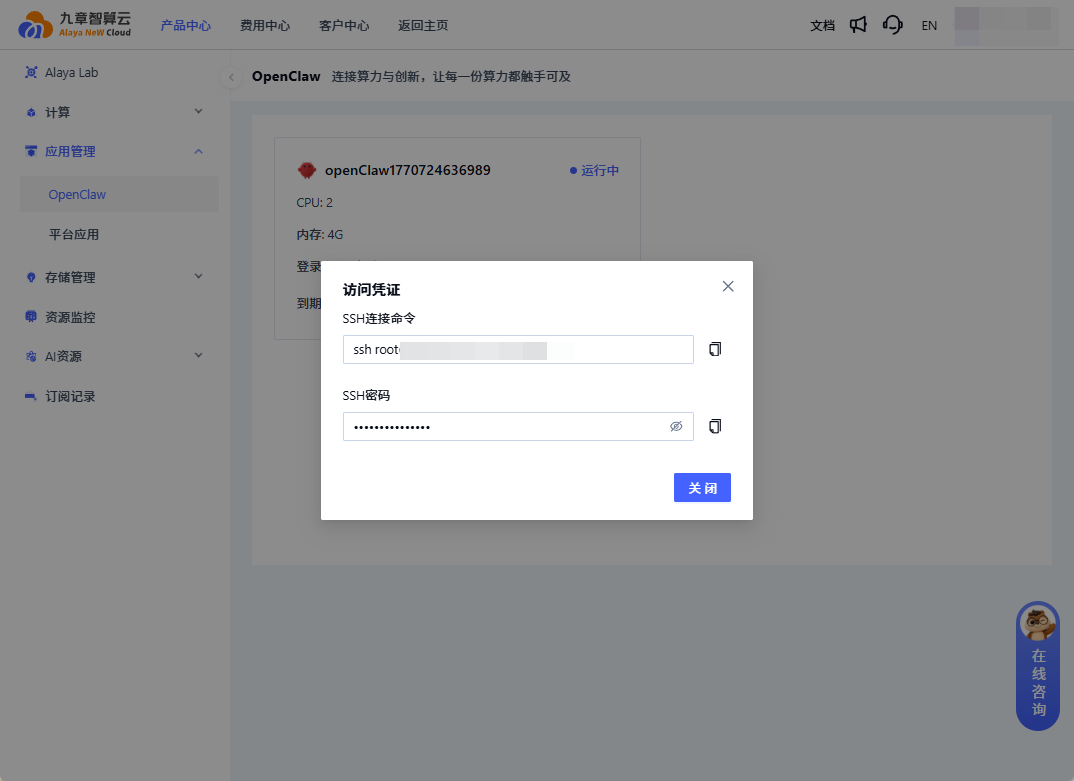Open the announcements megaphone icon
Image resolution: width=1074 pixels, height=781 pixels.
click(857, 25)
